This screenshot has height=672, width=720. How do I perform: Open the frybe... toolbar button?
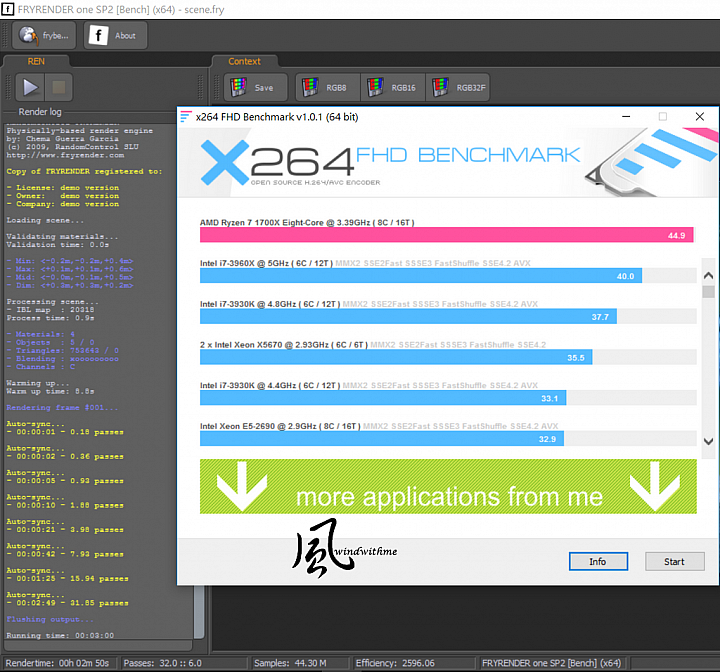44,35
